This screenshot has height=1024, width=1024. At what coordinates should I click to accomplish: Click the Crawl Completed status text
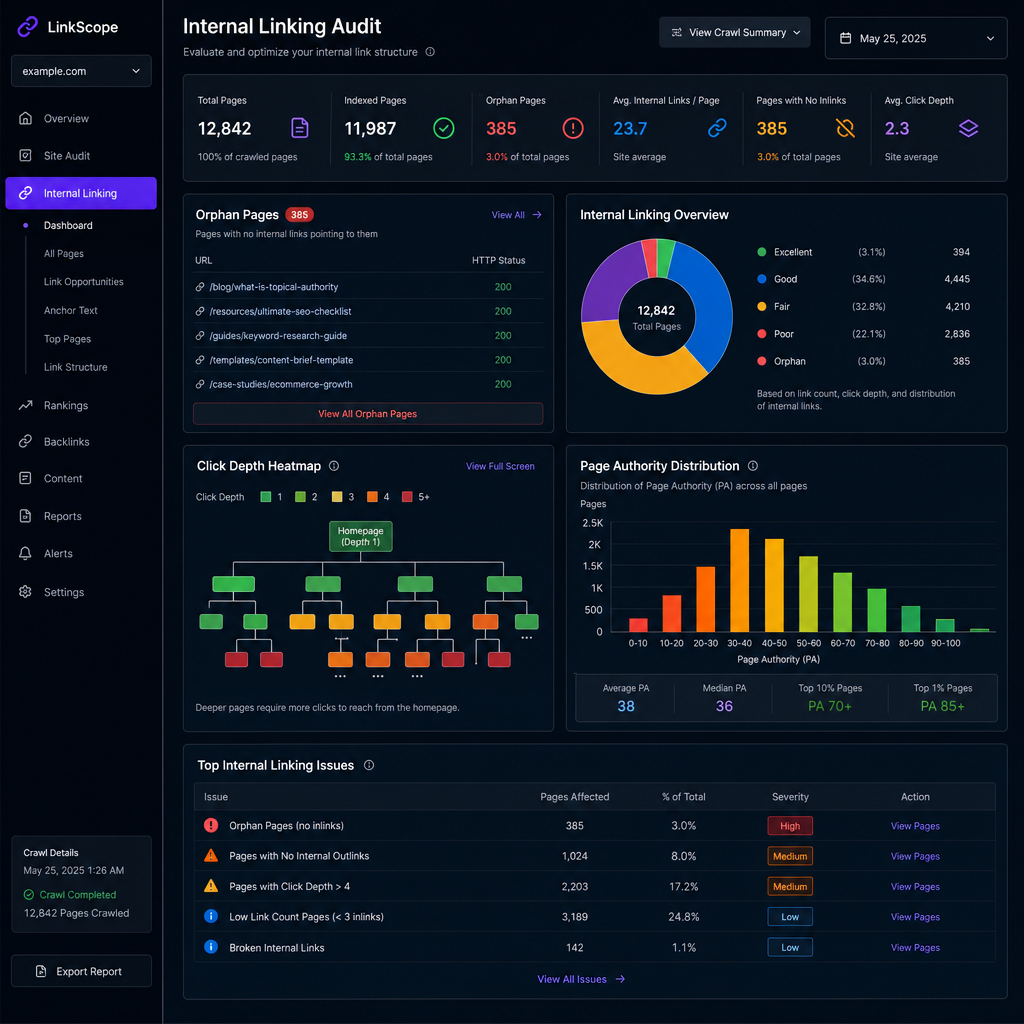[78, 894]
